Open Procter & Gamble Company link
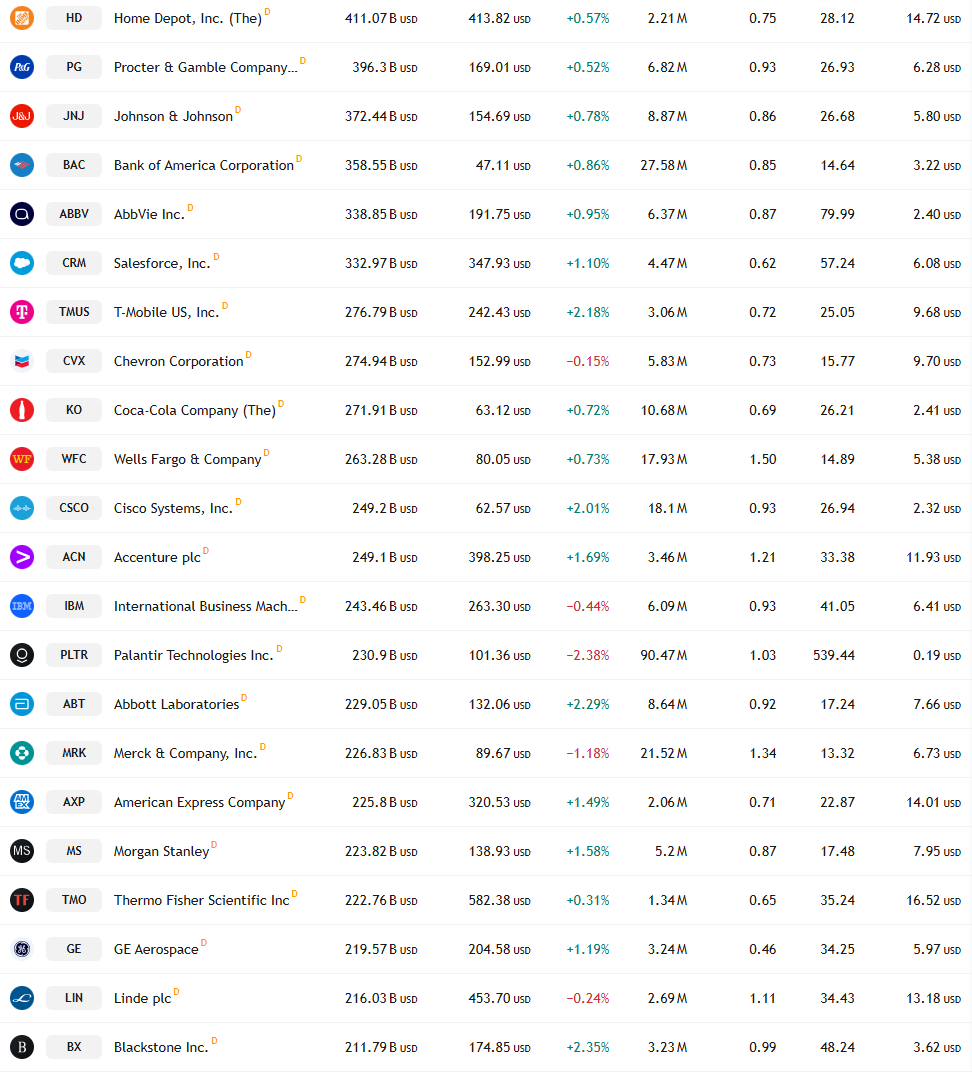The height and width of the screenshot is (1072, 972). click(206, 68)
